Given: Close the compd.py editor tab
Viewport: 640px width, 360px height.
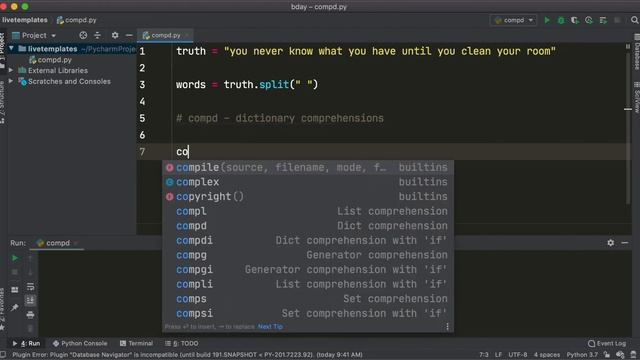Looking at the screenshot, I should (x=187, y=36).
